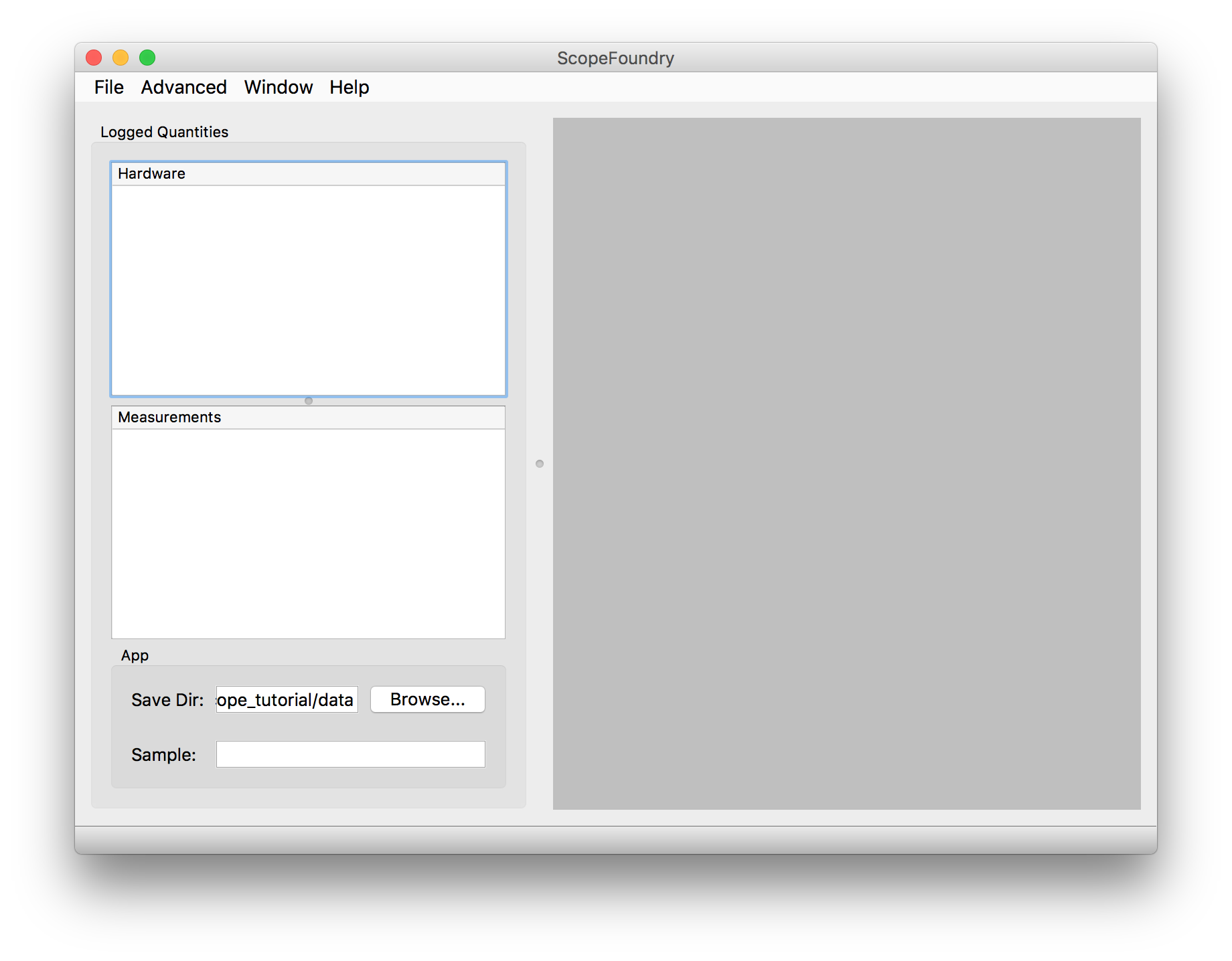Click the Browse... button
The image size is (1232, 961).
(427, 699)
